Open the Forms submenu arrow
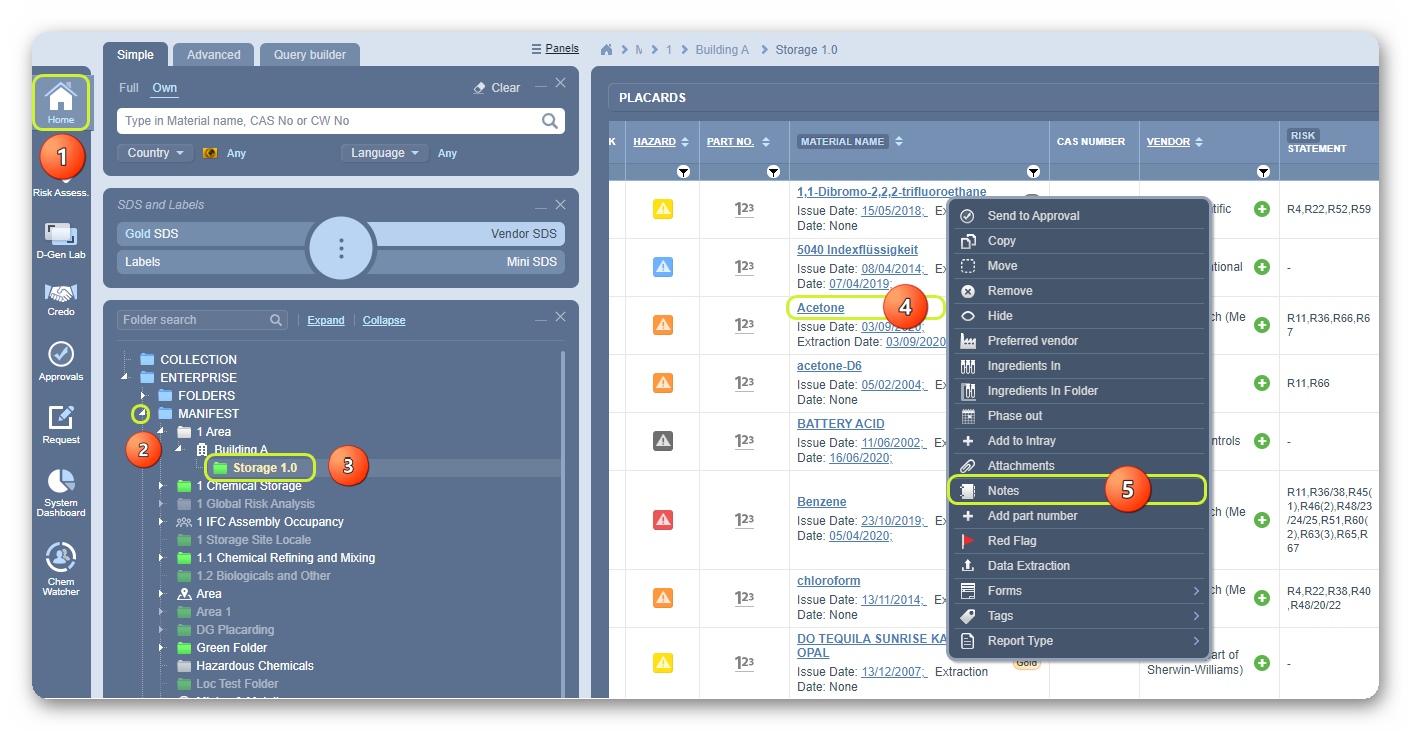This screenshot has width=1411, height=731. (x=1196, y=591)
